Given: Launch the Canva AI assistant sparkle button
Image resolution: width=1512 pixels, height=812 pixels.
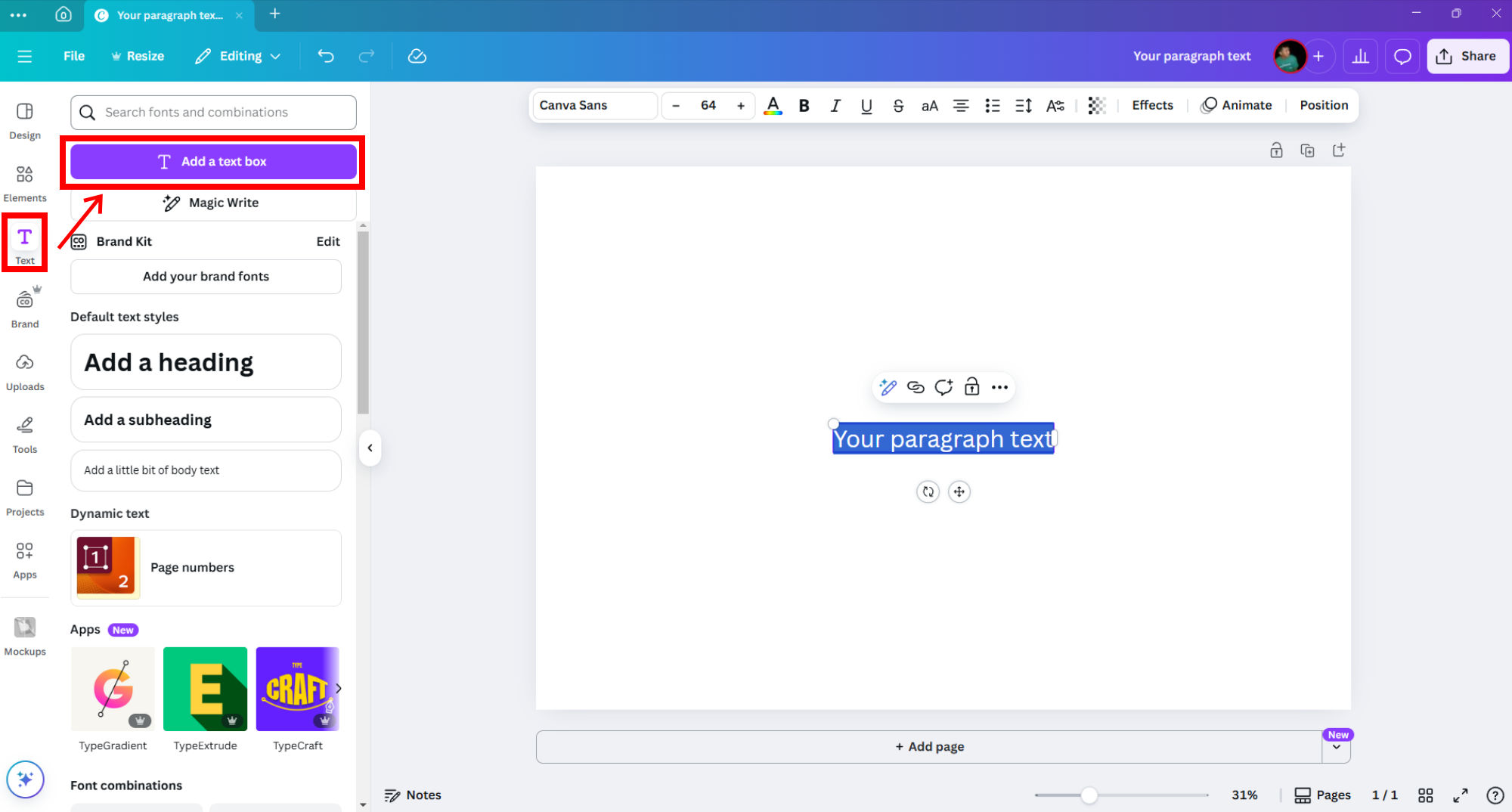Looking at the screenshot, I should pyautogui.click(x=25, y=779).
